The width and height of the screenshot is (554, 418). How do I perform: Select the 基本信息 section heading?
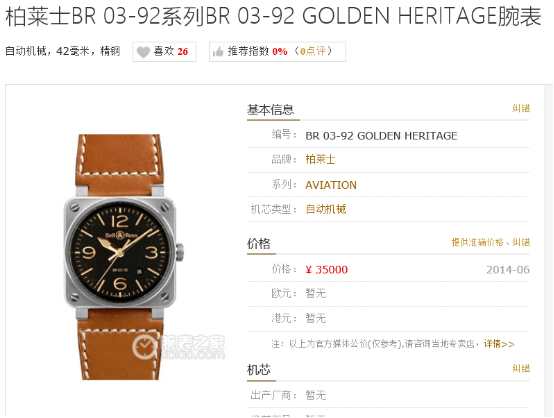271,110
